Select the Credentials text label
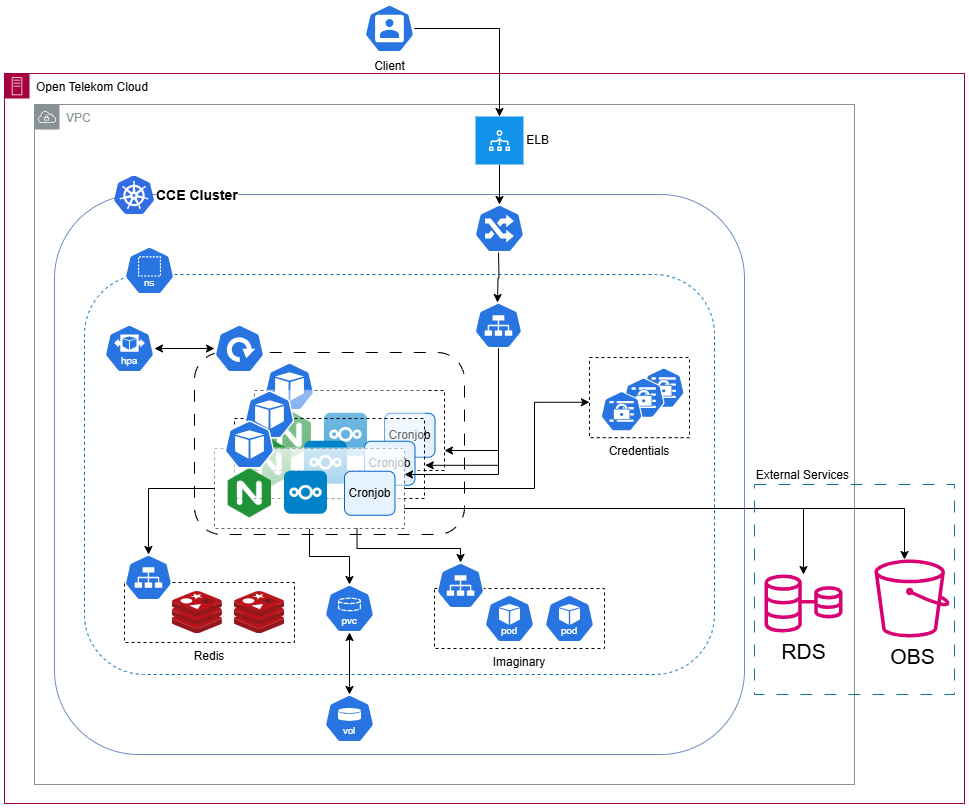Viewport: 969px width, 808px height. pos(638,451)
